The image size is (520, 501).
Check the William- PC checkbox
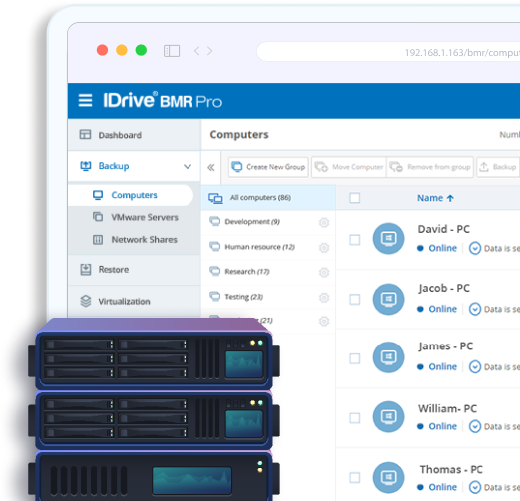point(355,418)
